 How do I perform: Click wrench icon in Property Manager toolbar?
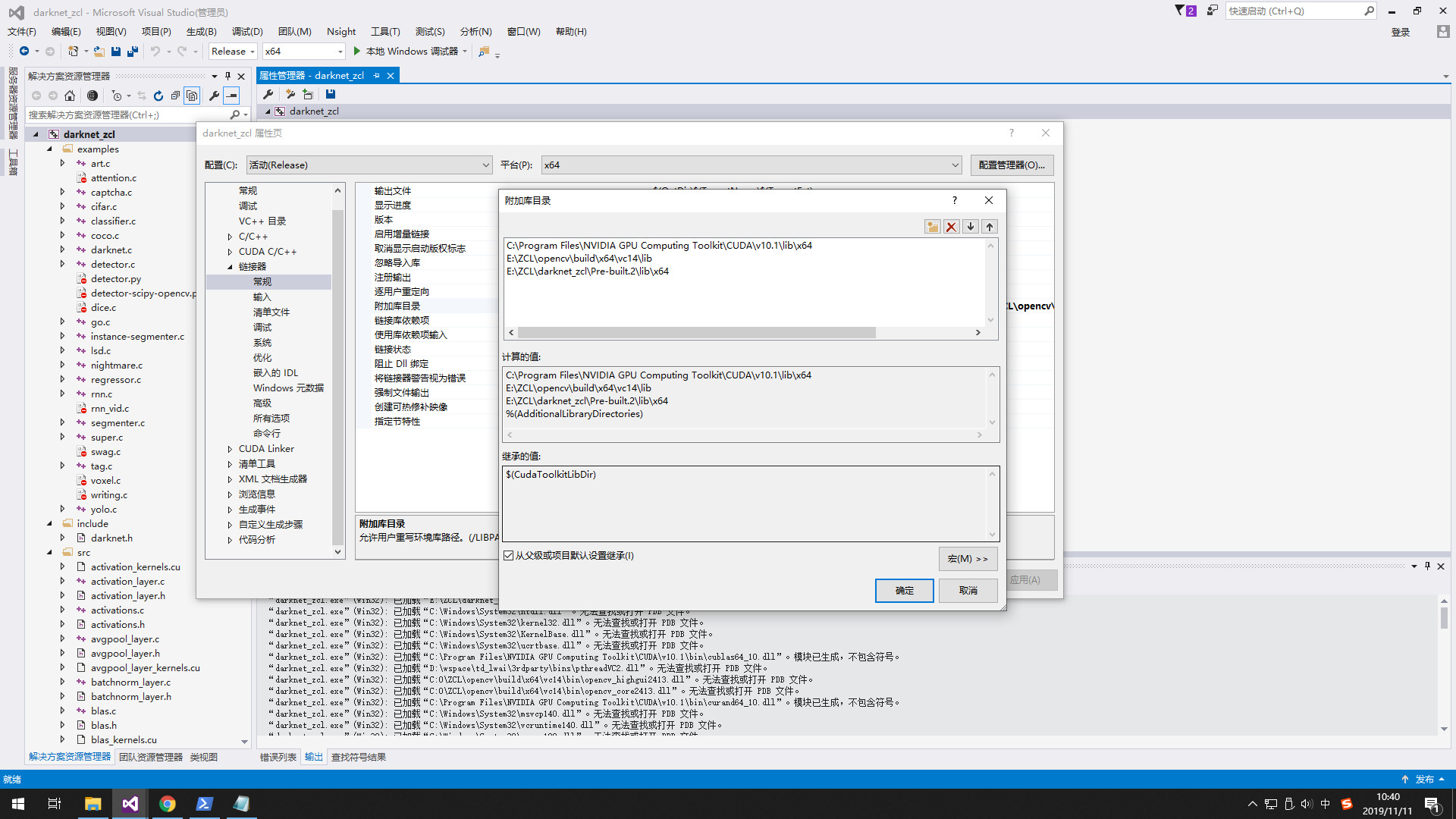[x=268, y=94]
